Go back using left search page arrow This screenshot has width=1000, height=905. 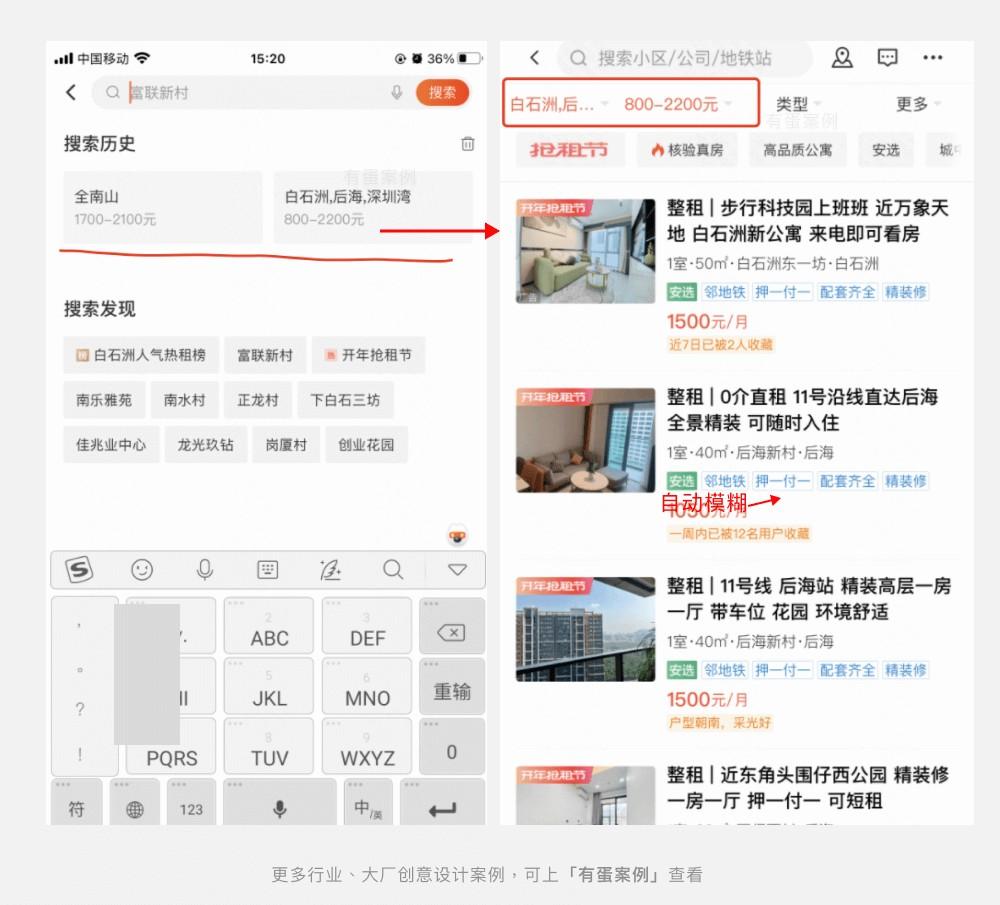(71, 93)
